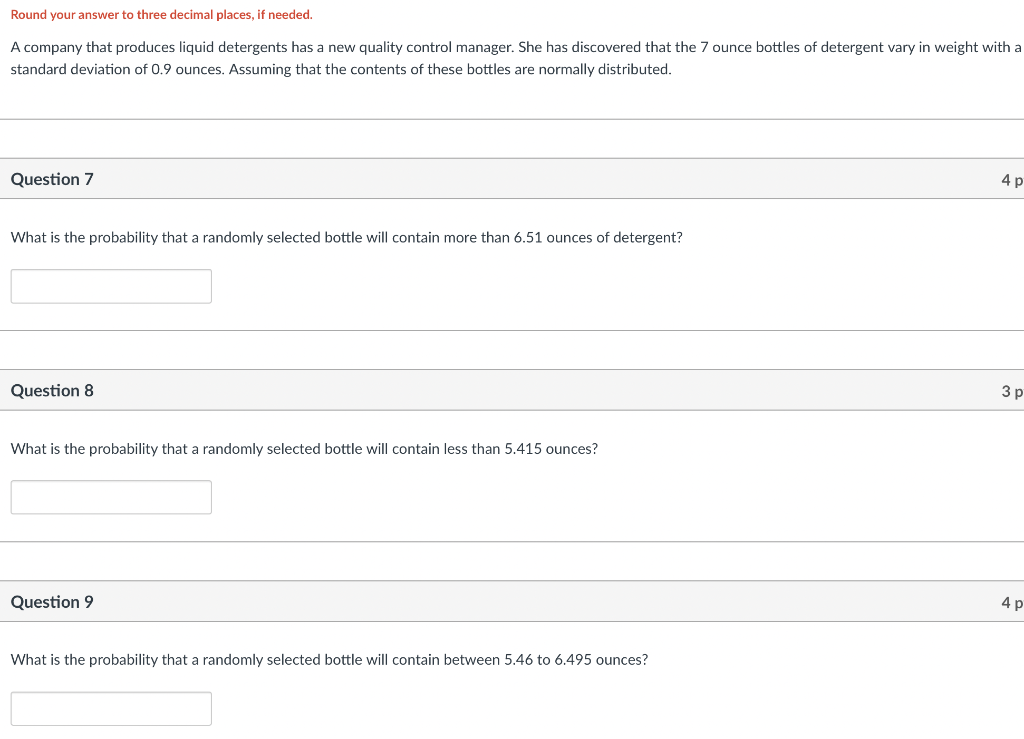Click the Question 7 probability question text
Viewport: 1024px width, 739px height.
click(346, 237)
